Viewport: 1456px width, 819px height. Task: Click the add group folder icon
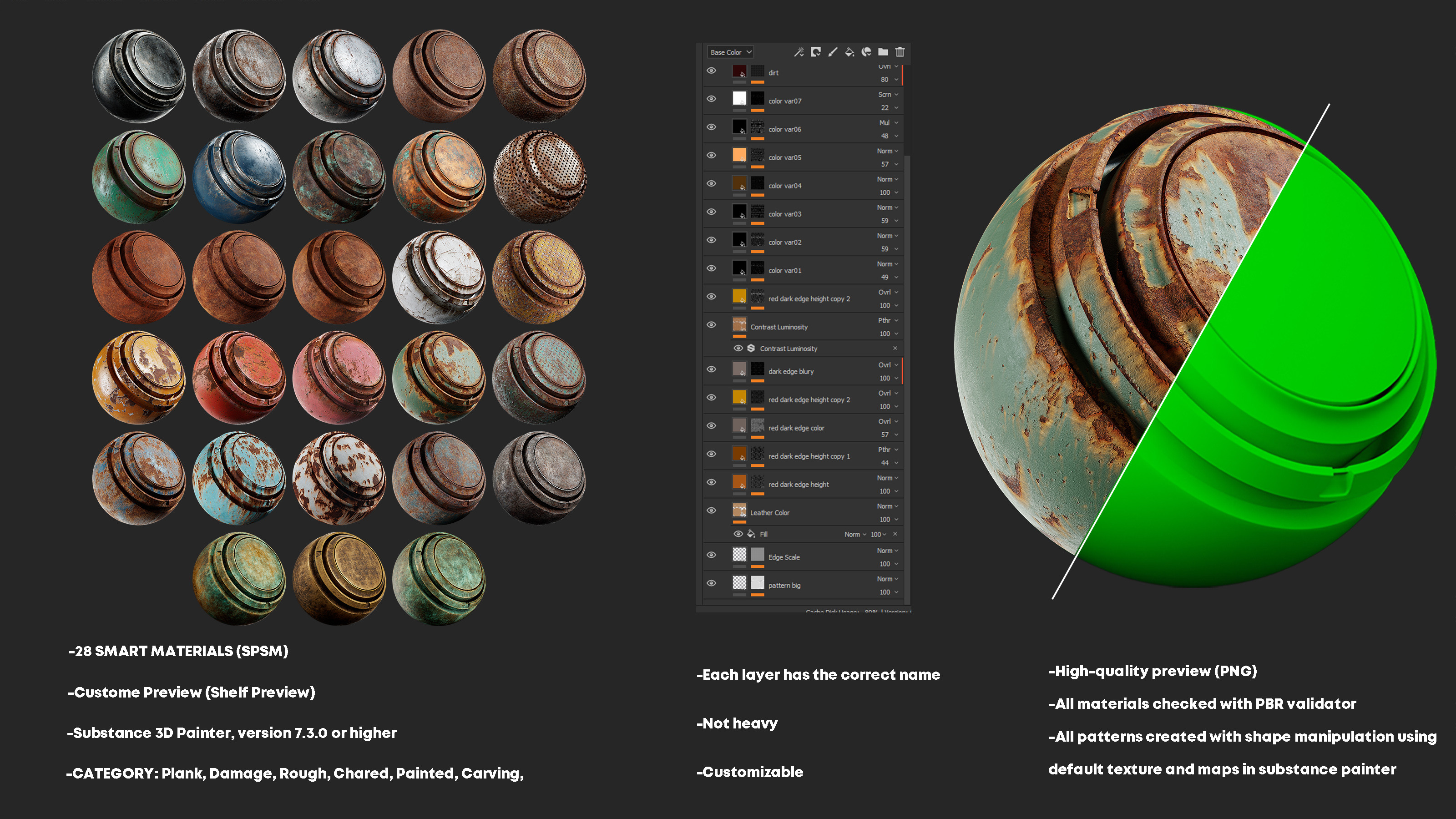(884, 52)
